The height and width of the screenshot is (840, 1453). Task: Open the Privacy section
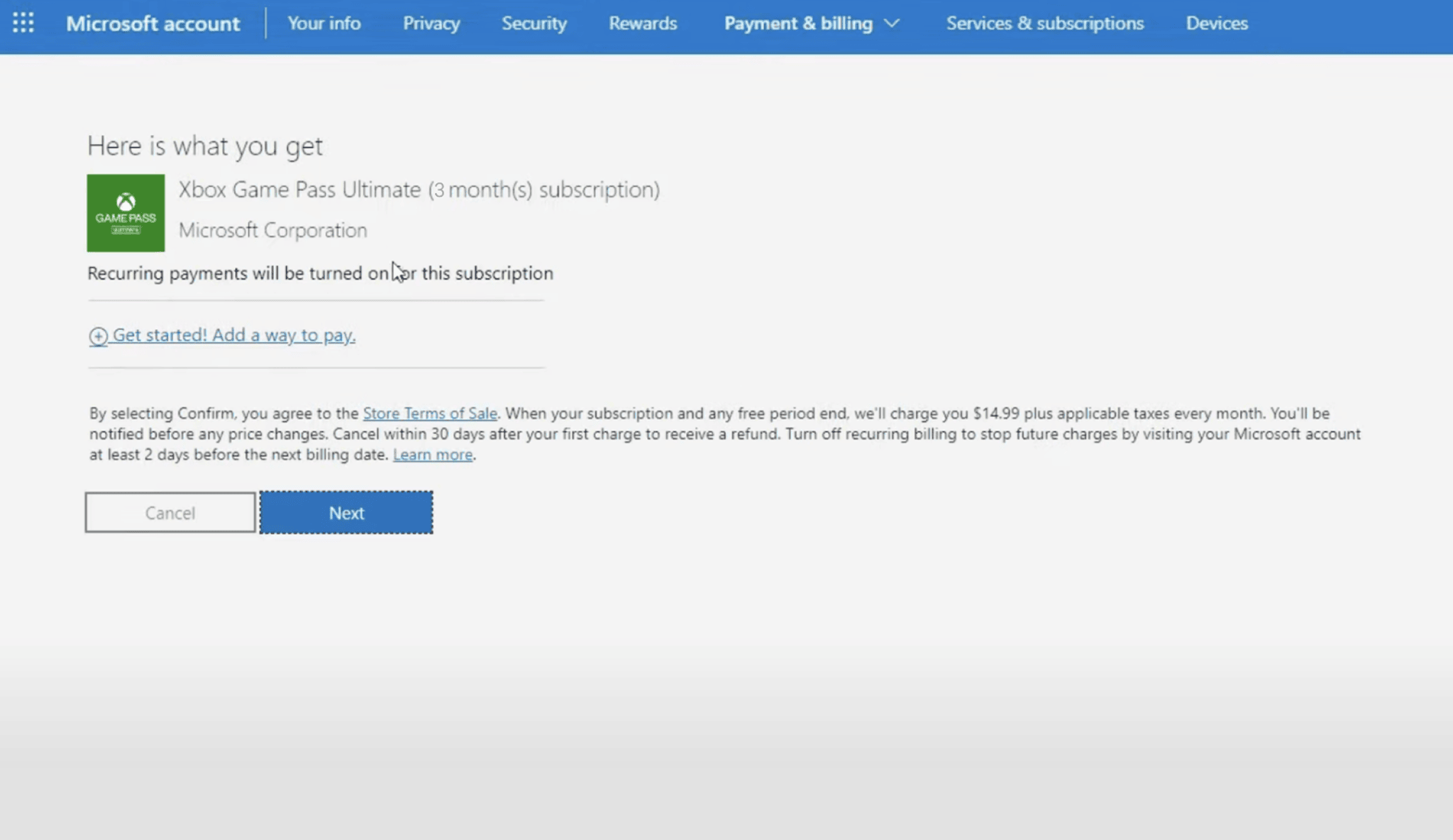pyautogui.click(x=431, y=23)
